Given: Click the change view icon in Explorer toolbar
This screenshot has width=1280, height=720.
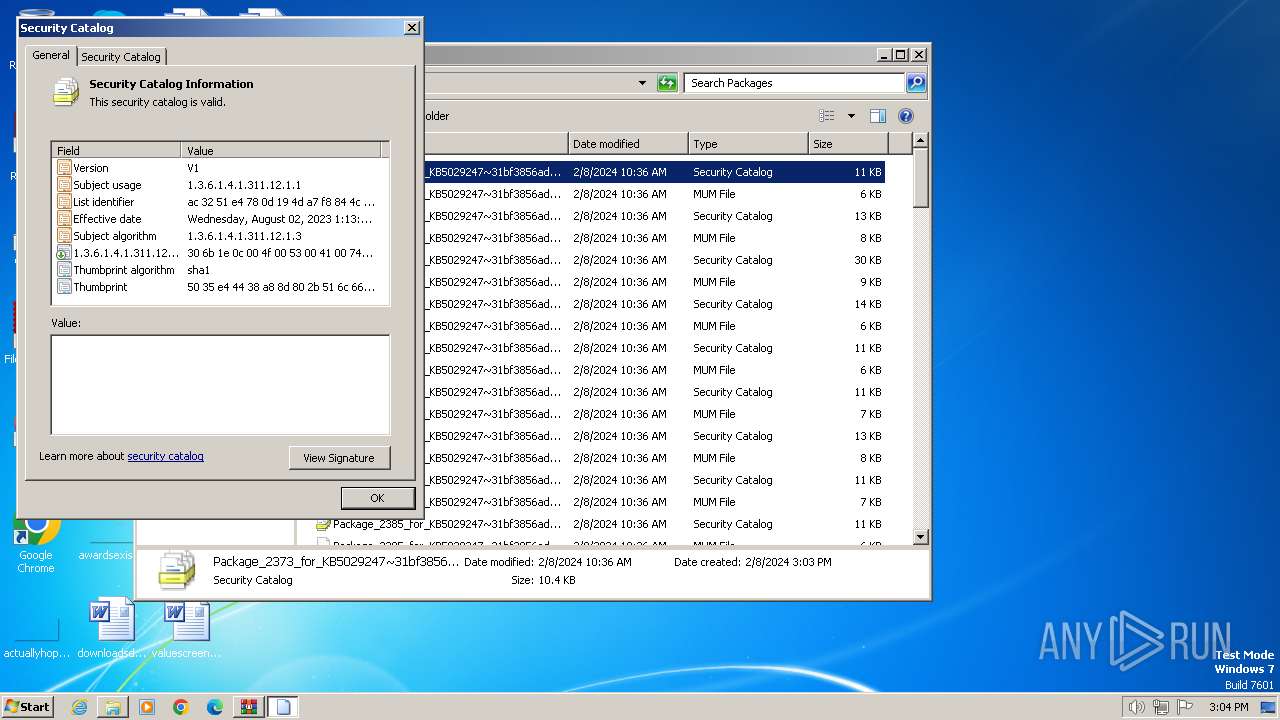Looking at the screenshot, I should pos(827,116).
